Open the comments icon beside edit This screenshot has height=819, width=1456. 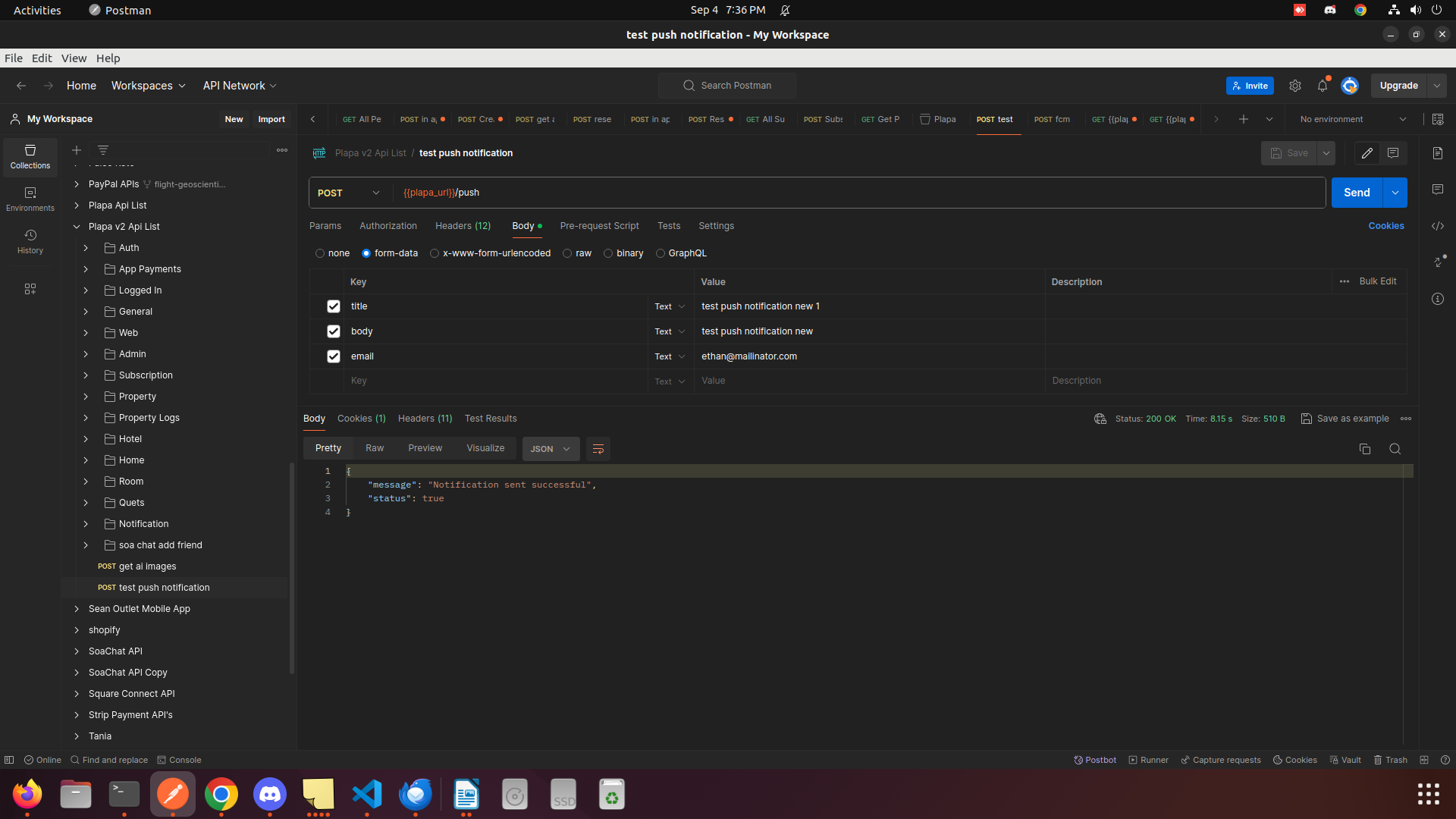click(1393, 153)
